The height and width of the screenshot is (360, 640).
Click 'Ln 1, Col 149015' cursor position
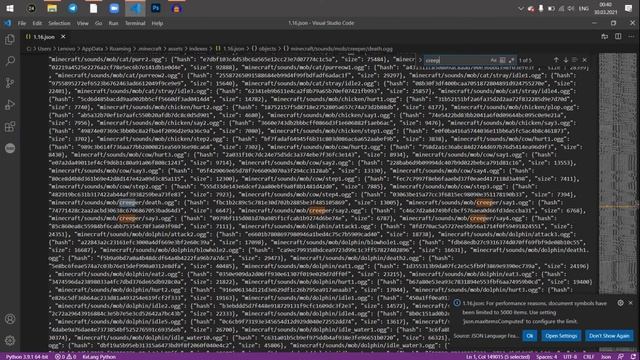tap(498, 356)
